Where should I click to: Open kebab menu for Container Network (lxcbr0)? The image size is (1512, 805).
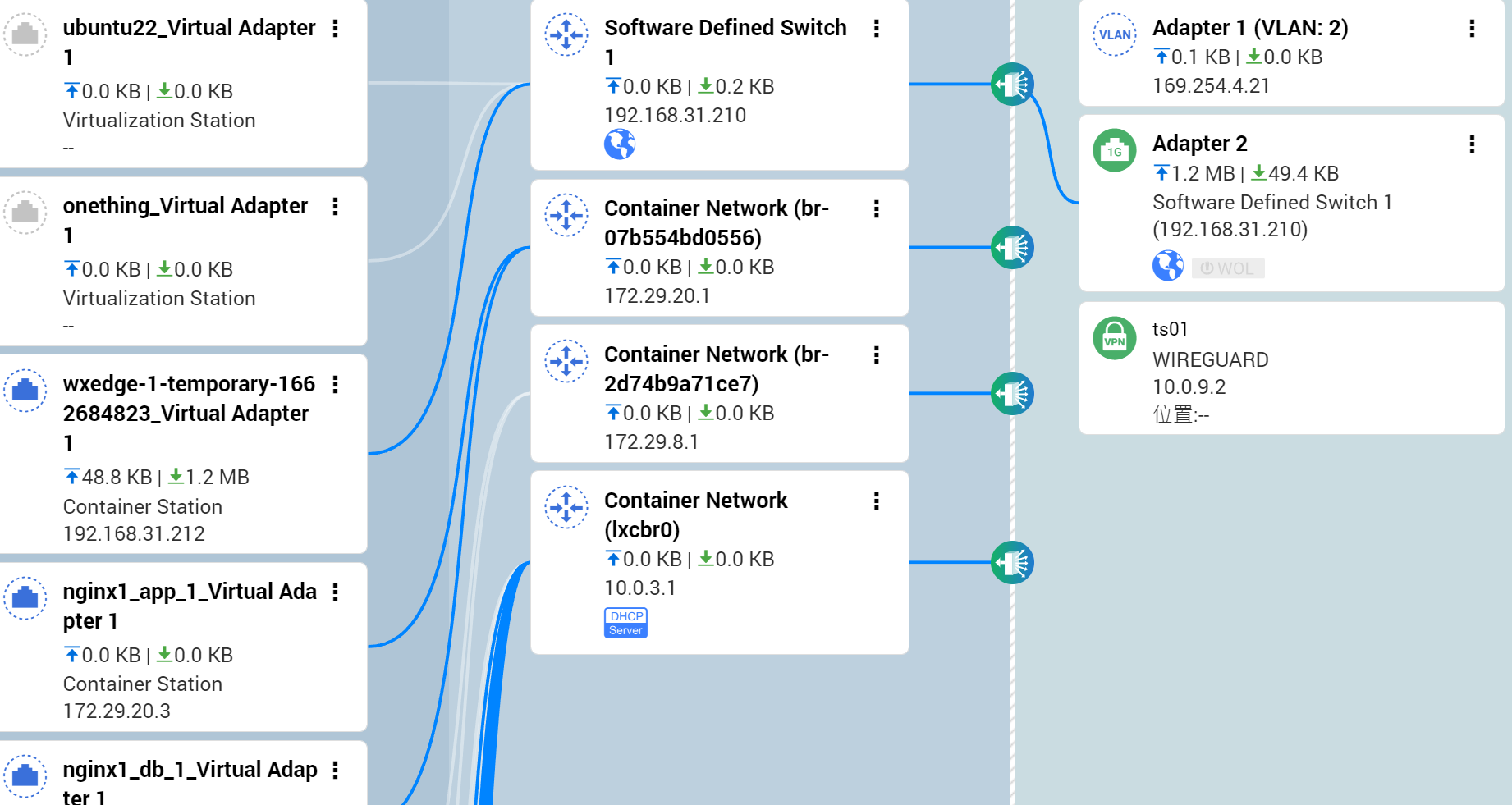coord(876,501)
